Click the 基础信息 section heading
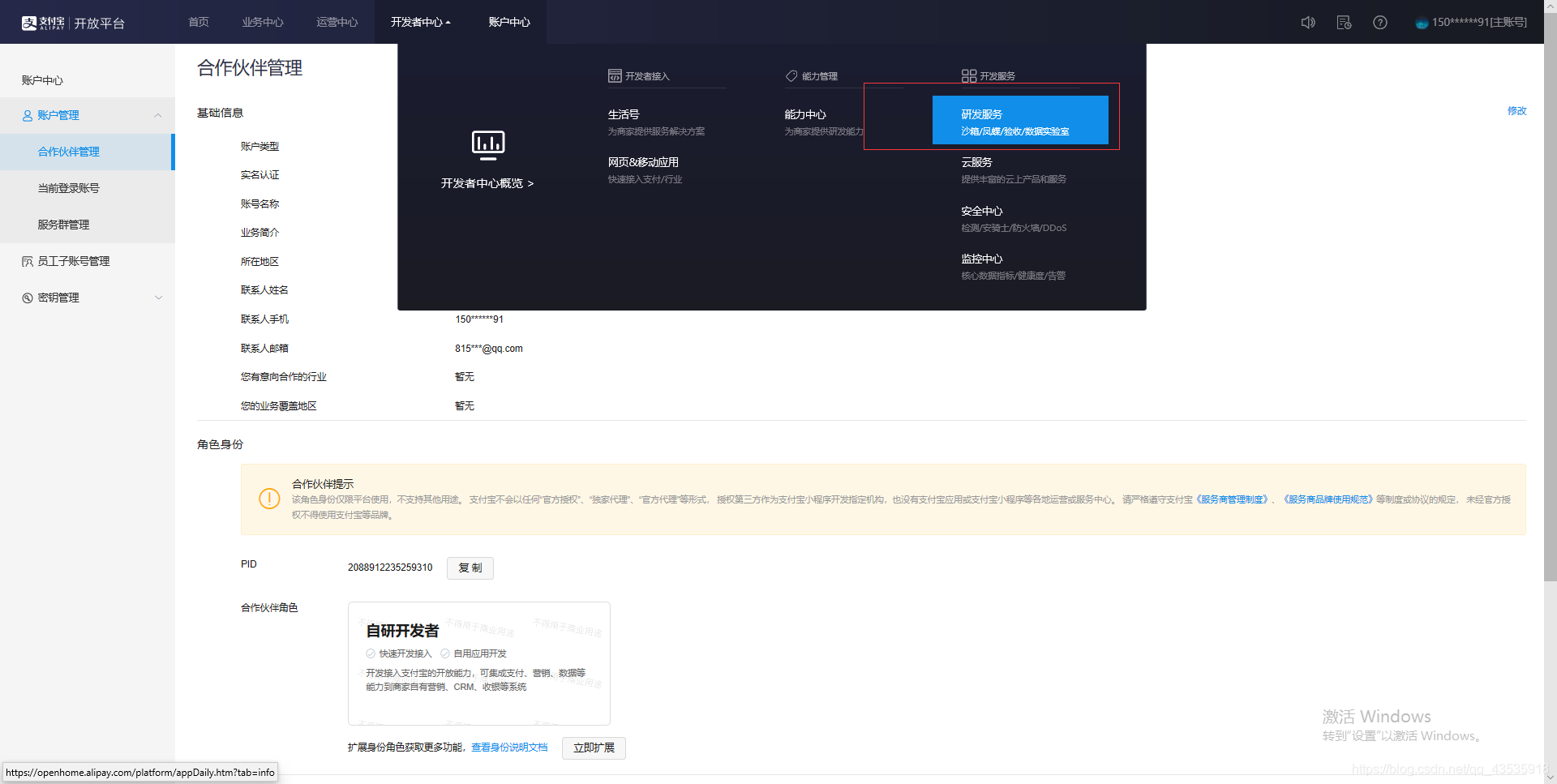 [x=220, y=113]
